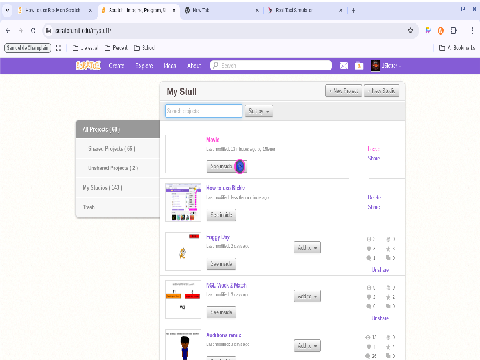Open the Create menu item
The image size is (480, 360).
coord(116,66)
